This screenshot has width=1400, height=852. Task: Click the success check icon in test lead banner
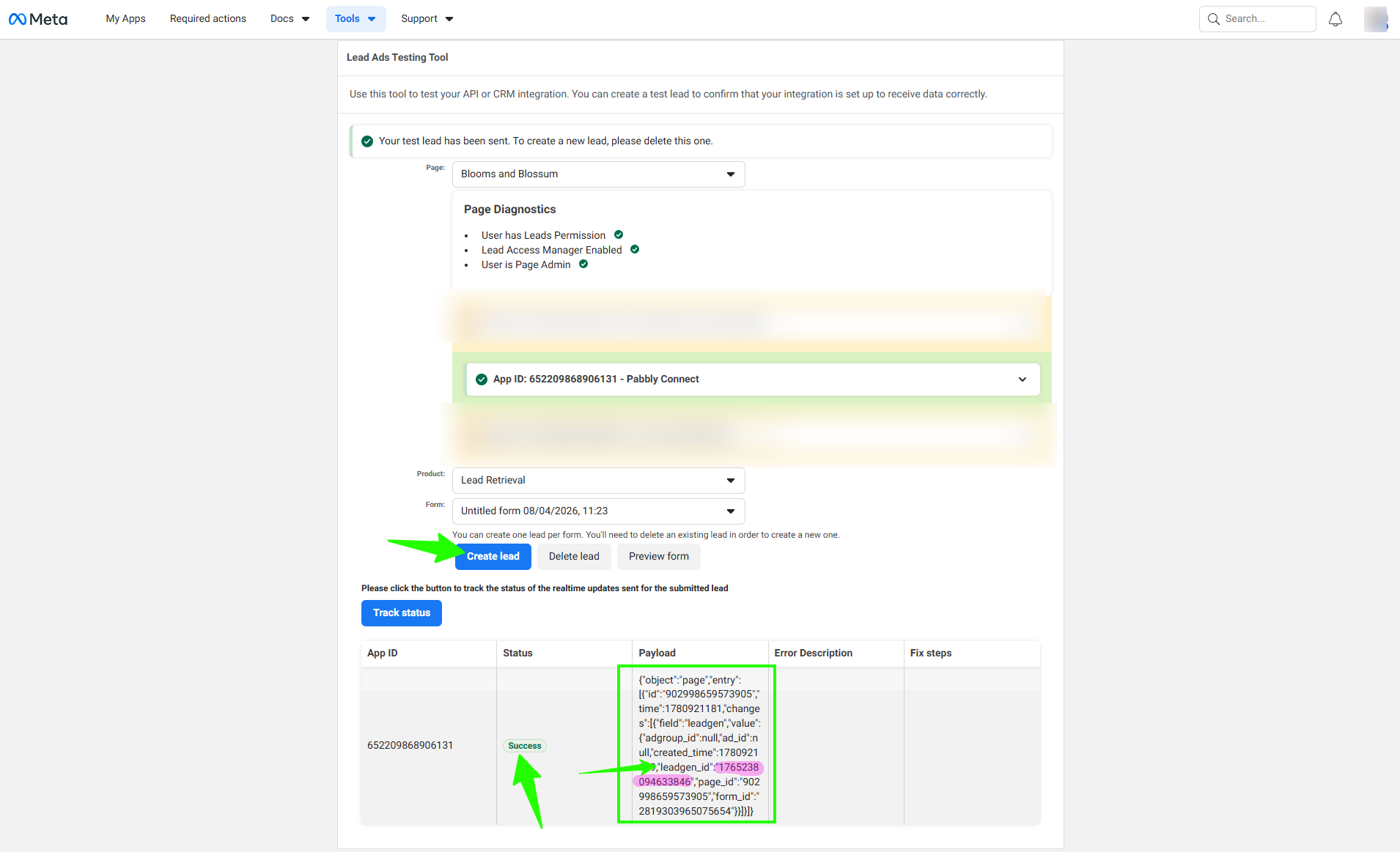(x=367, y=141)
